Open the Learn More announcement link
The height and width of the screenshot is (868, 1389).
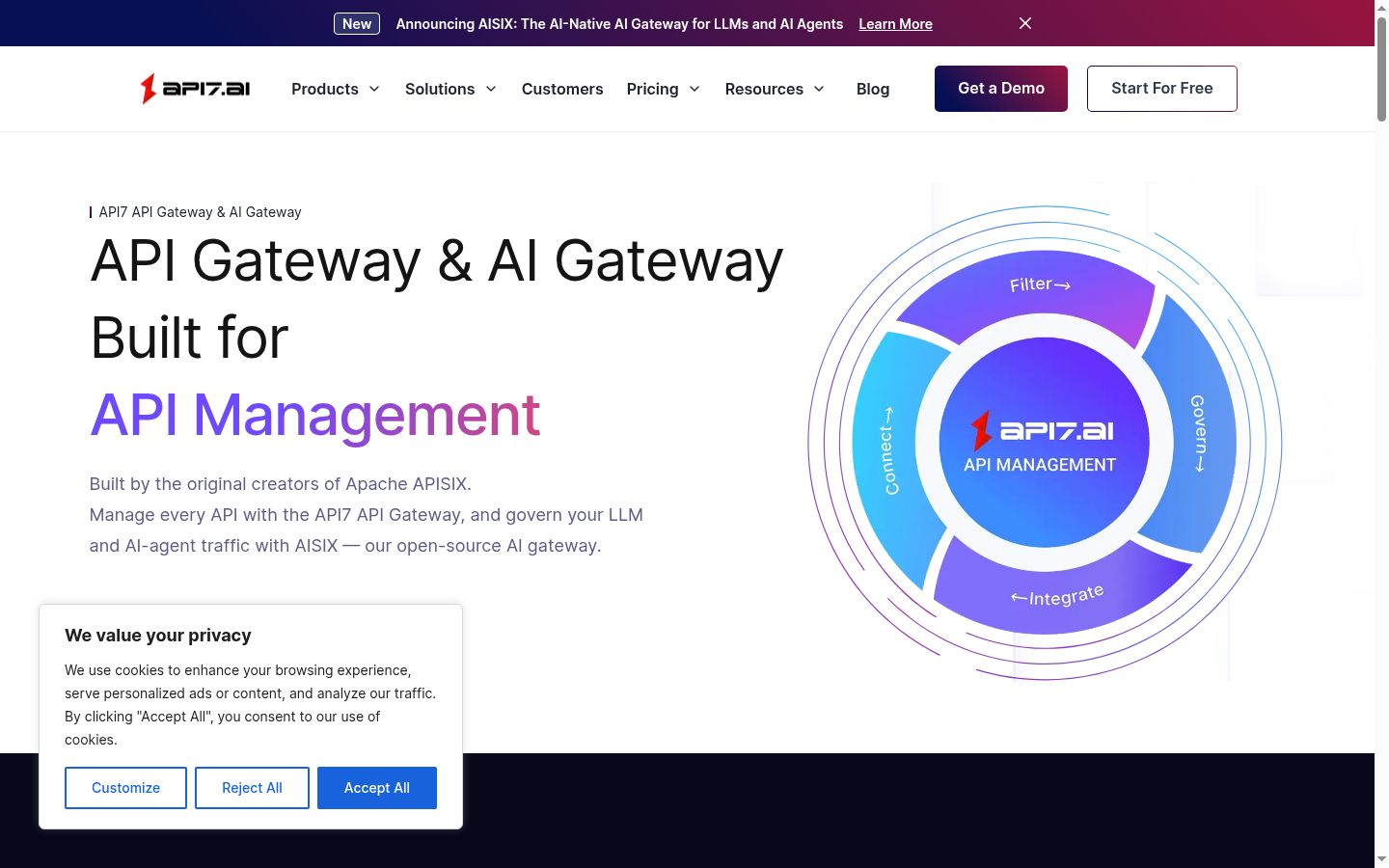[x=895, y=24]
